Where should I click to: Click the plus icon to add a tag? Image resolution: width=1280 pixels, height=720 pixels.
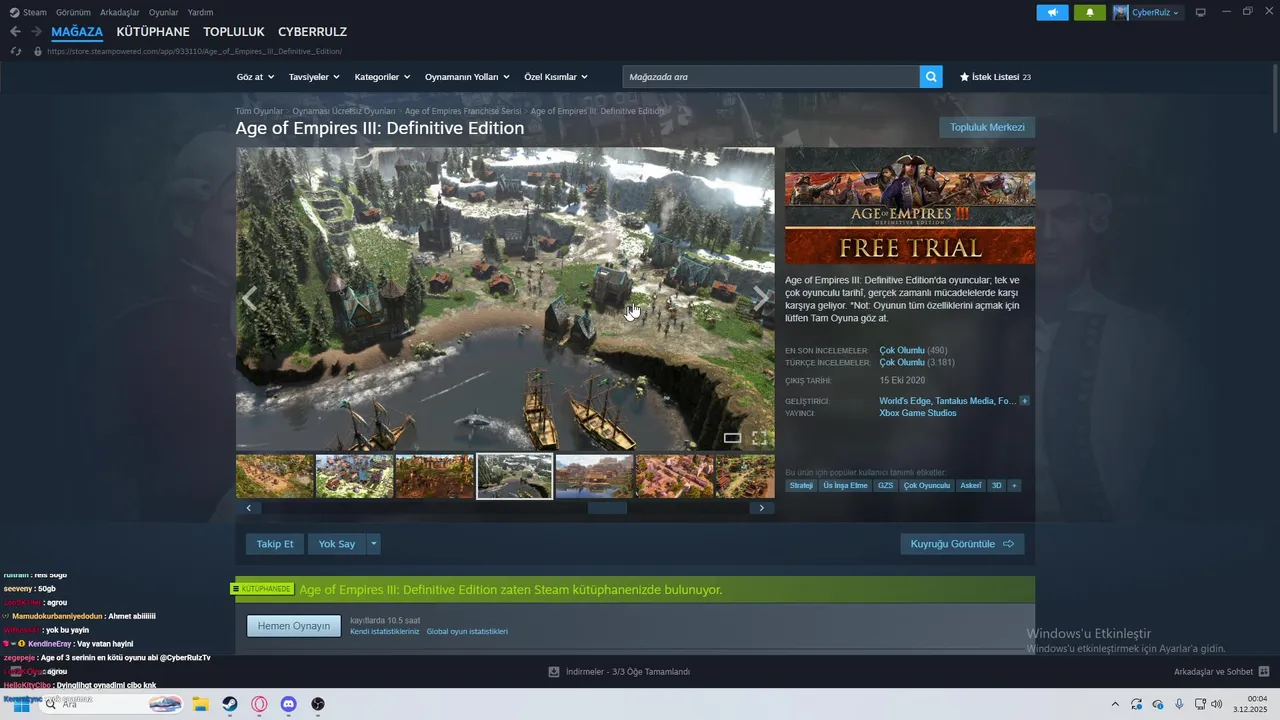[1014, 485]
